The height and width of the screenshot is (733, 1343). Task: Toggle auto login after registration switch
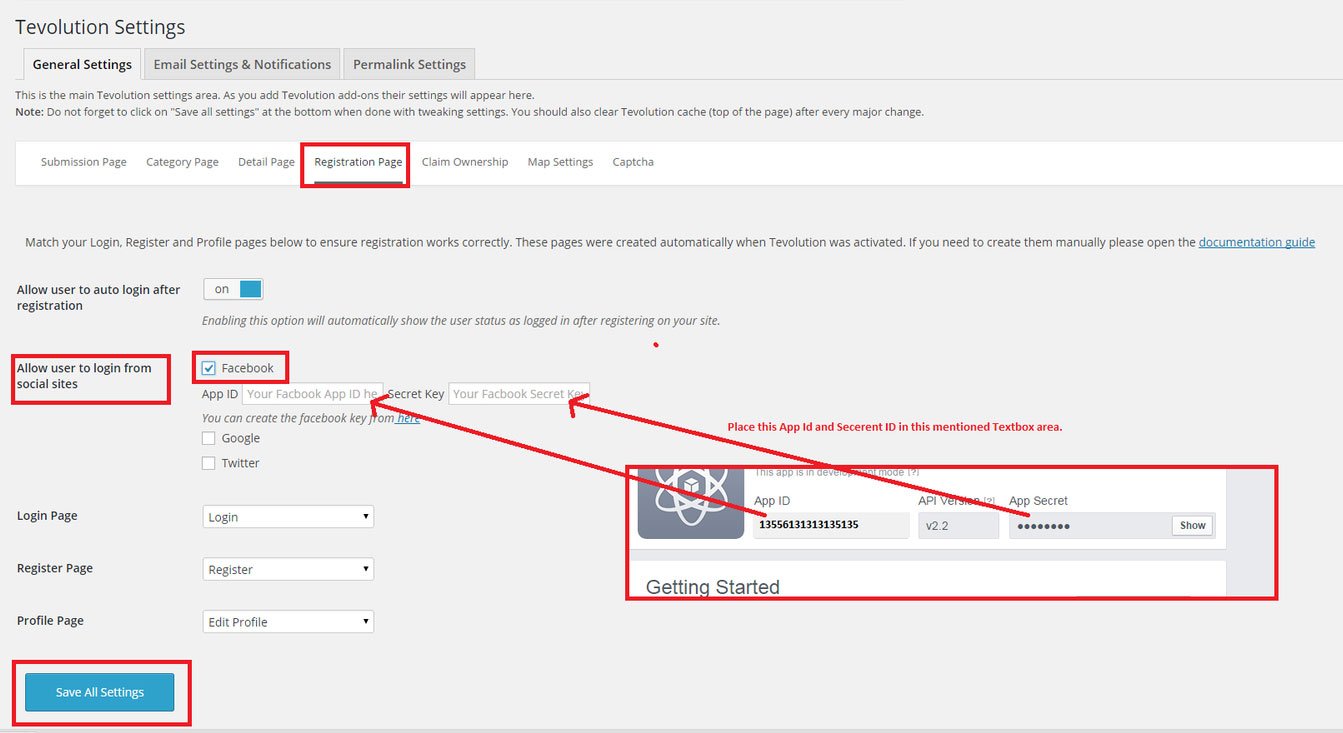tap(233, 289)
